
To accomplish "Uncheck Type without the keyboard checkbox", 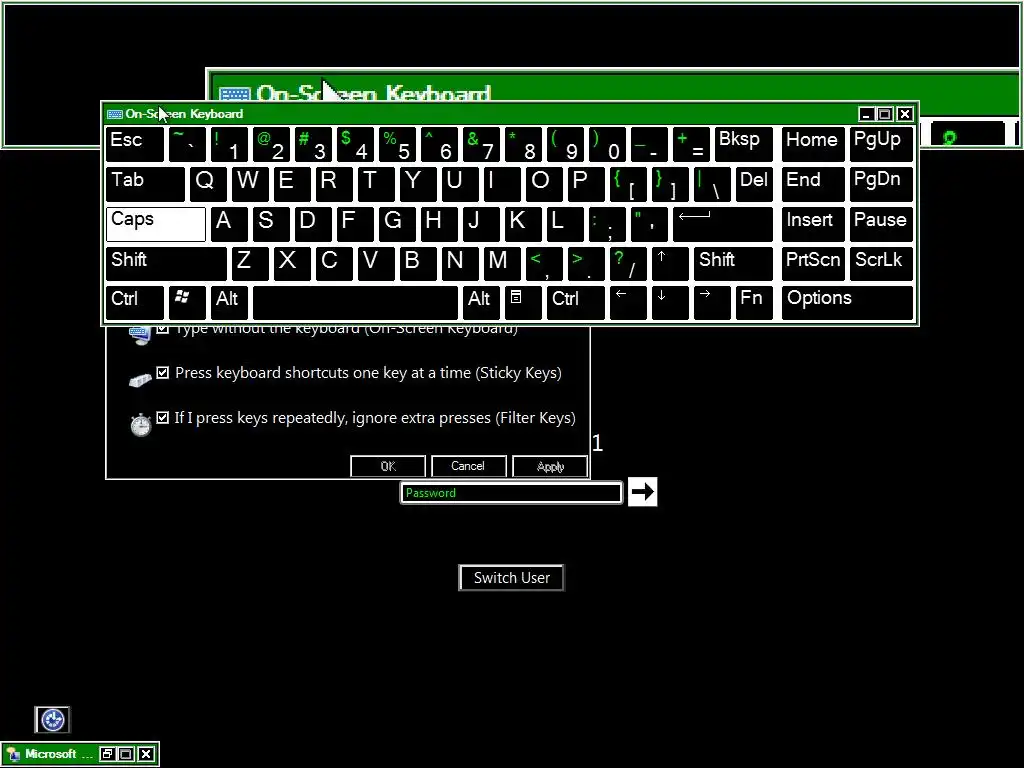I will [163, 328].
